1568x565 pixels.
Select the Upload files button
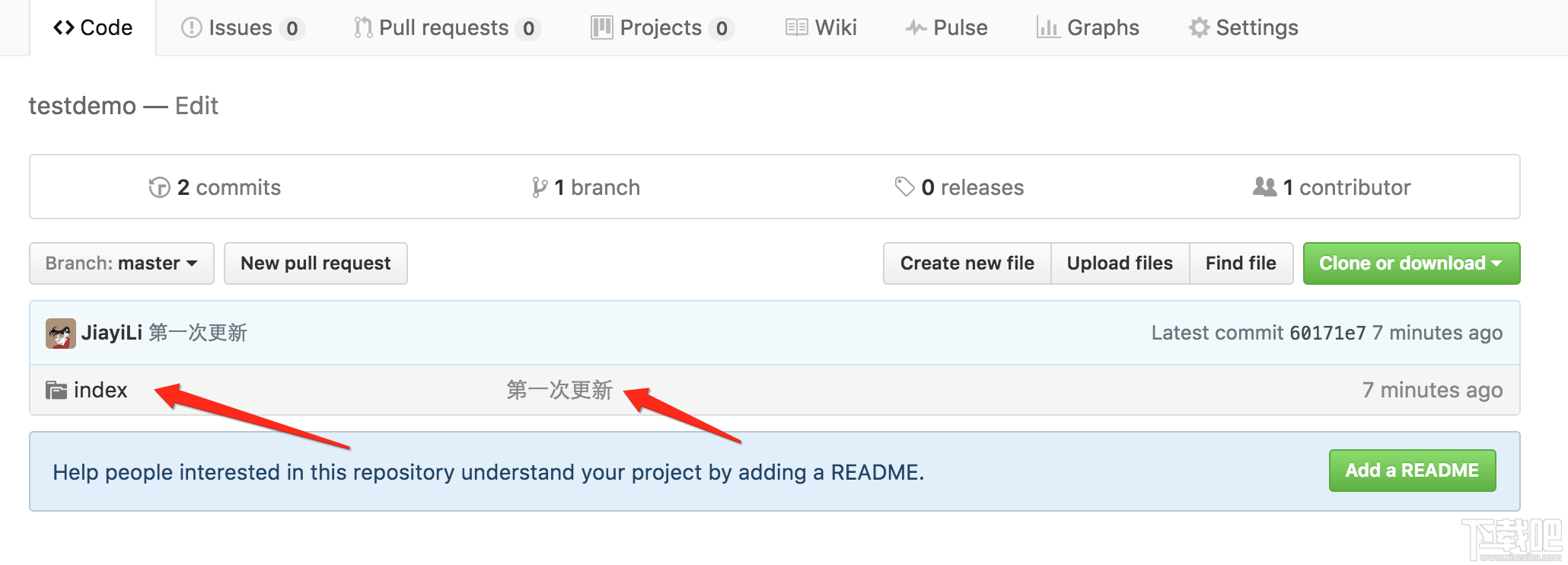click(x=1120, y=263)
